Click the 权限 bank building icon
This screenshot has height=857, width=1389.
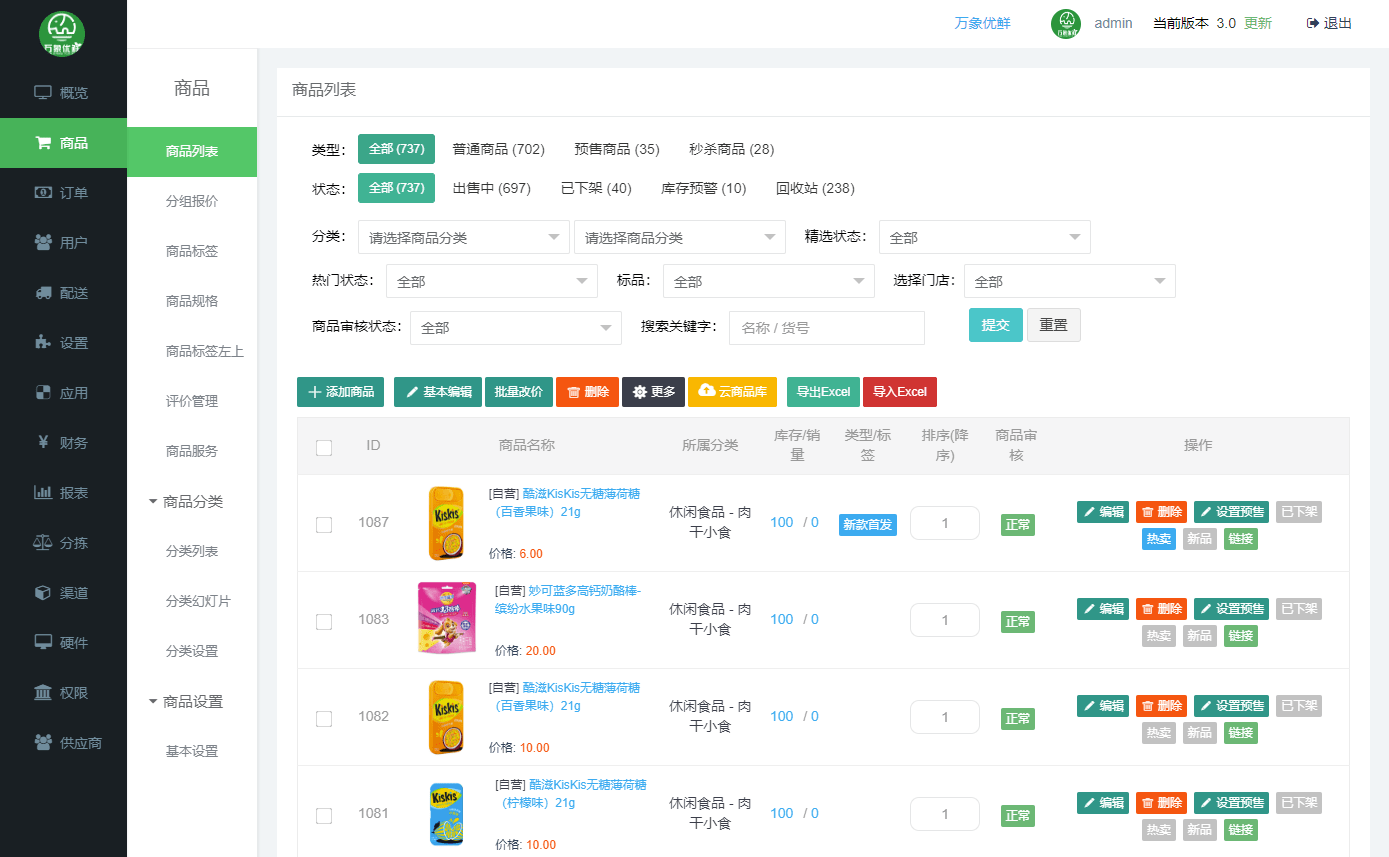(43, 693)
